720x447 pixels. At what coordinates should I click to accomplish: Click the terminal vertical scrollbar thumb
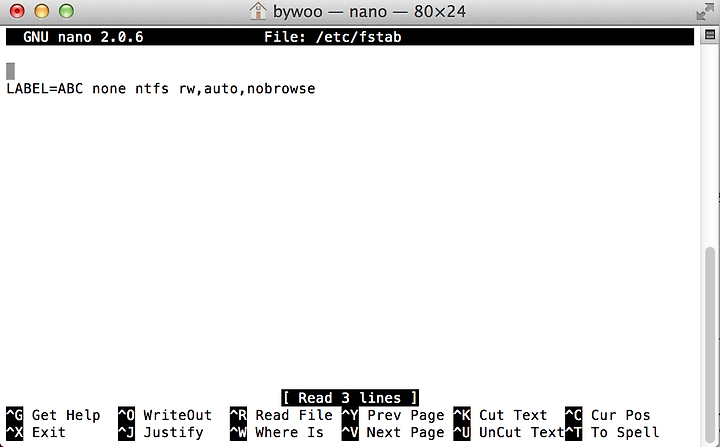(710, 343)
